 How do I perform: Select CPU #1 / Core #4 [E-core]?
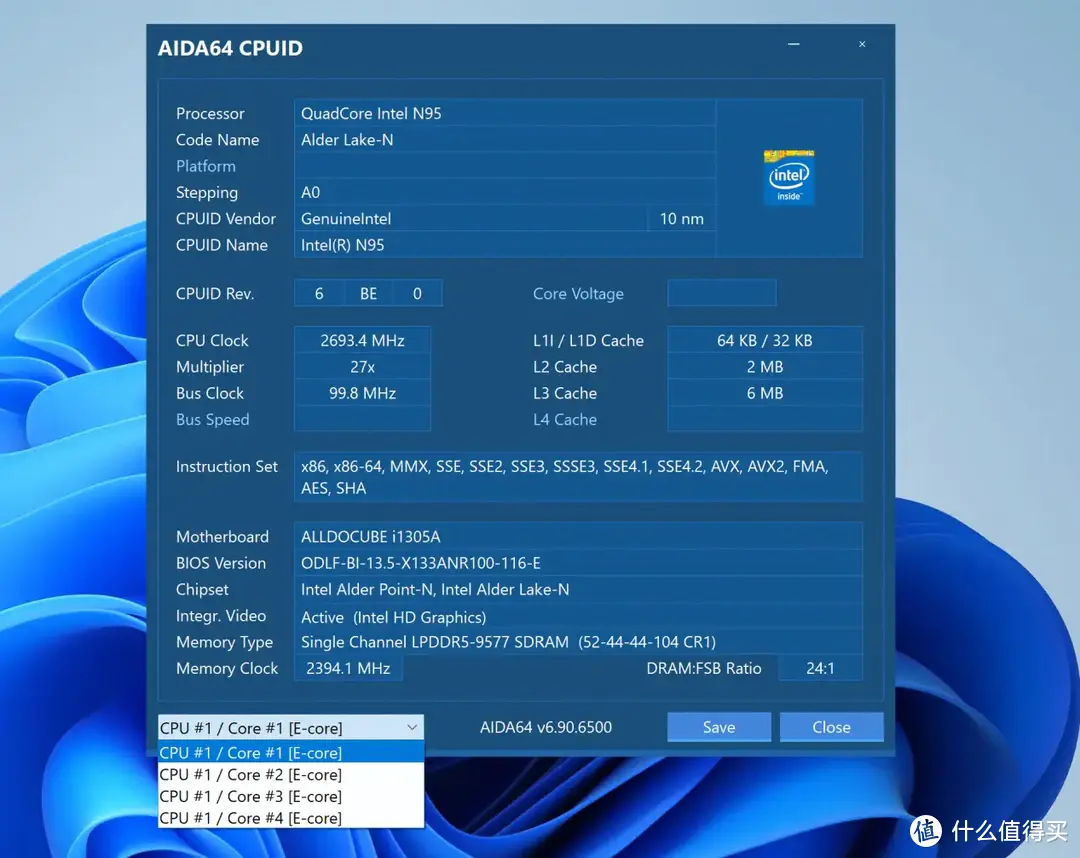(291, 818)
